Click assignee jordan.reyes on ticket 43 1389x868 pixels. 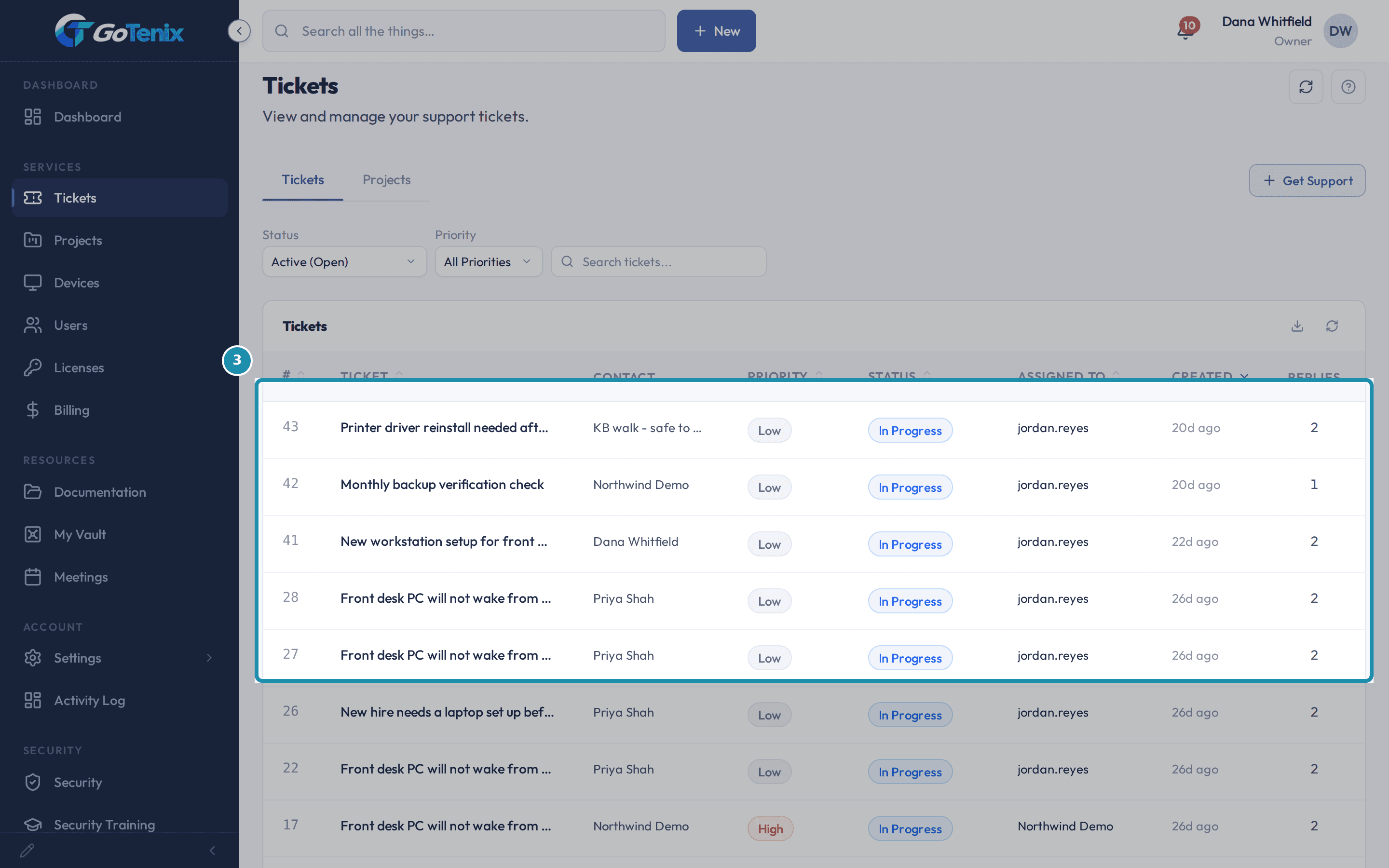click(x=1053, y=428)
